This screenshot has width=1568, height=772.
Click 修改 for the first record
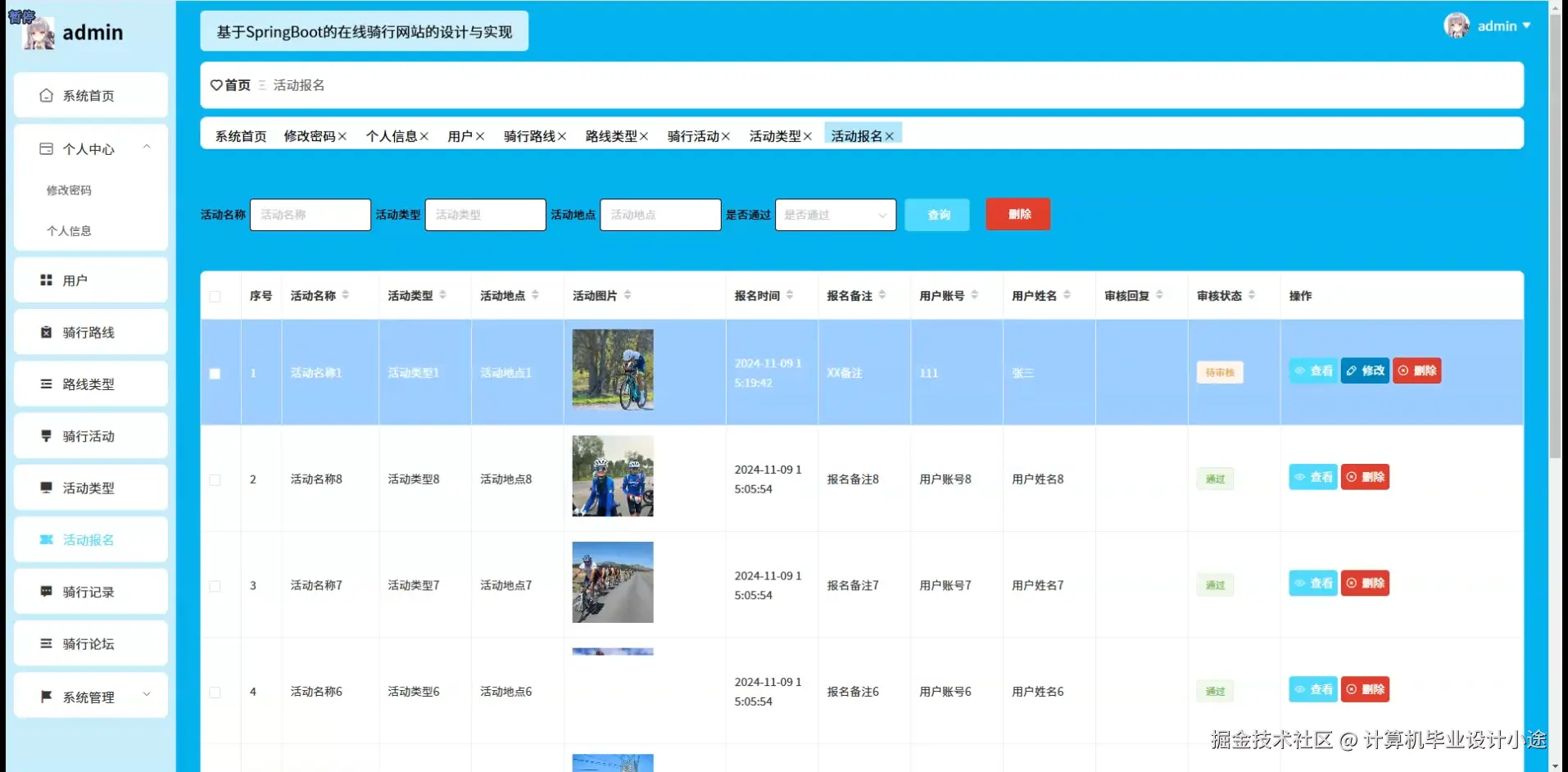pyautogui.click(x=1363, y=370)
